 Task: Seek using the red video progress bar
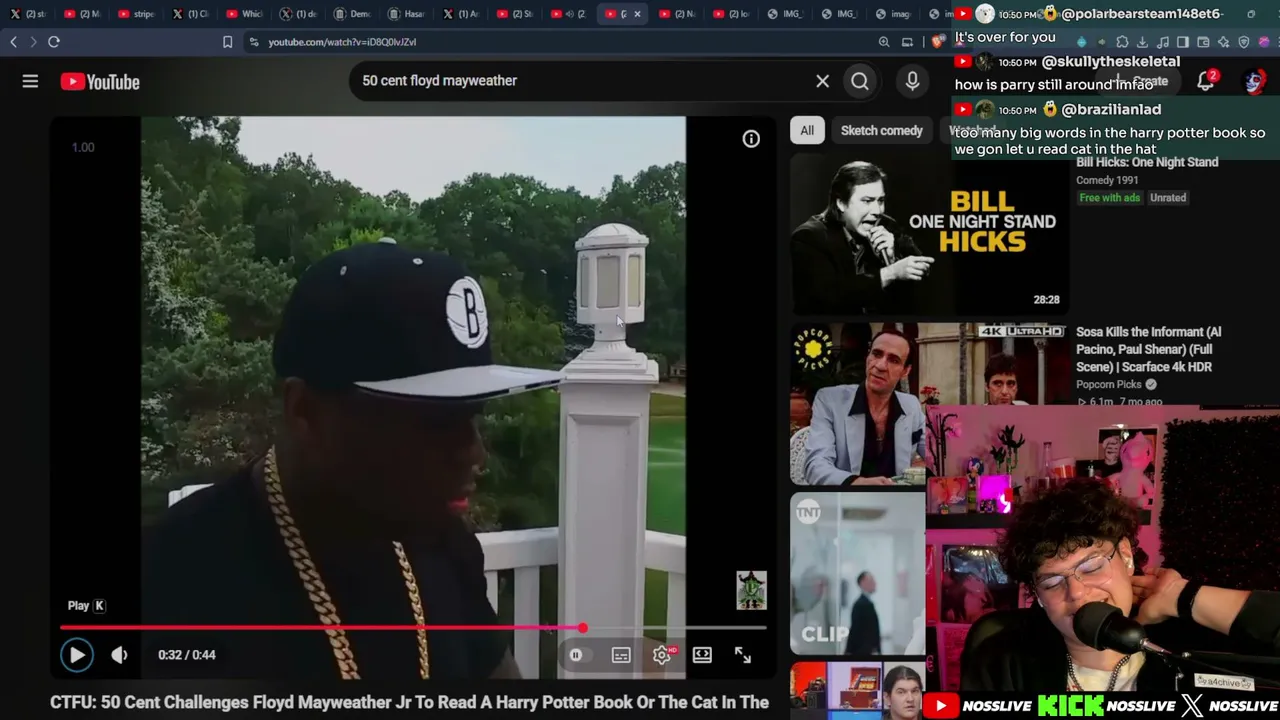(413, 628)
